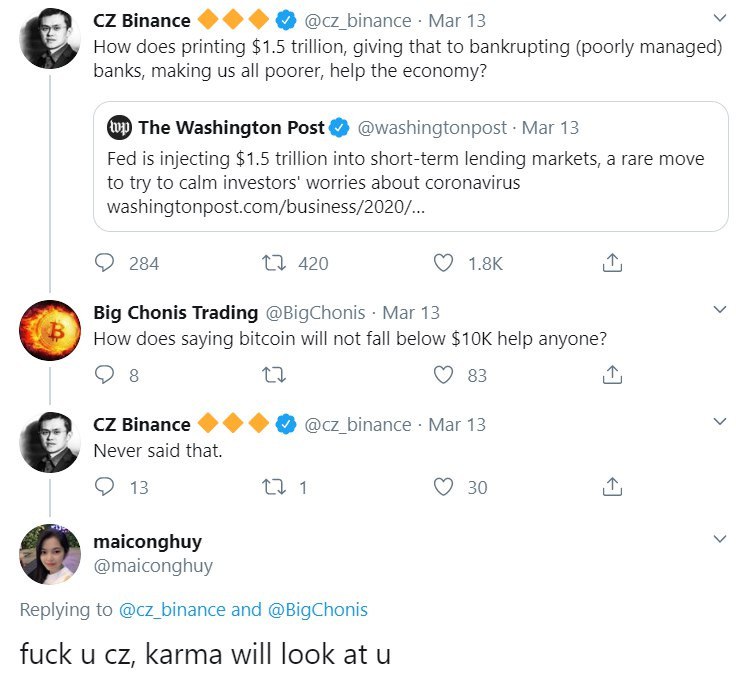Open the chevron menu on maiconghuy's tweet
This screenshot has height=688, width=736.
click(720, 538)
